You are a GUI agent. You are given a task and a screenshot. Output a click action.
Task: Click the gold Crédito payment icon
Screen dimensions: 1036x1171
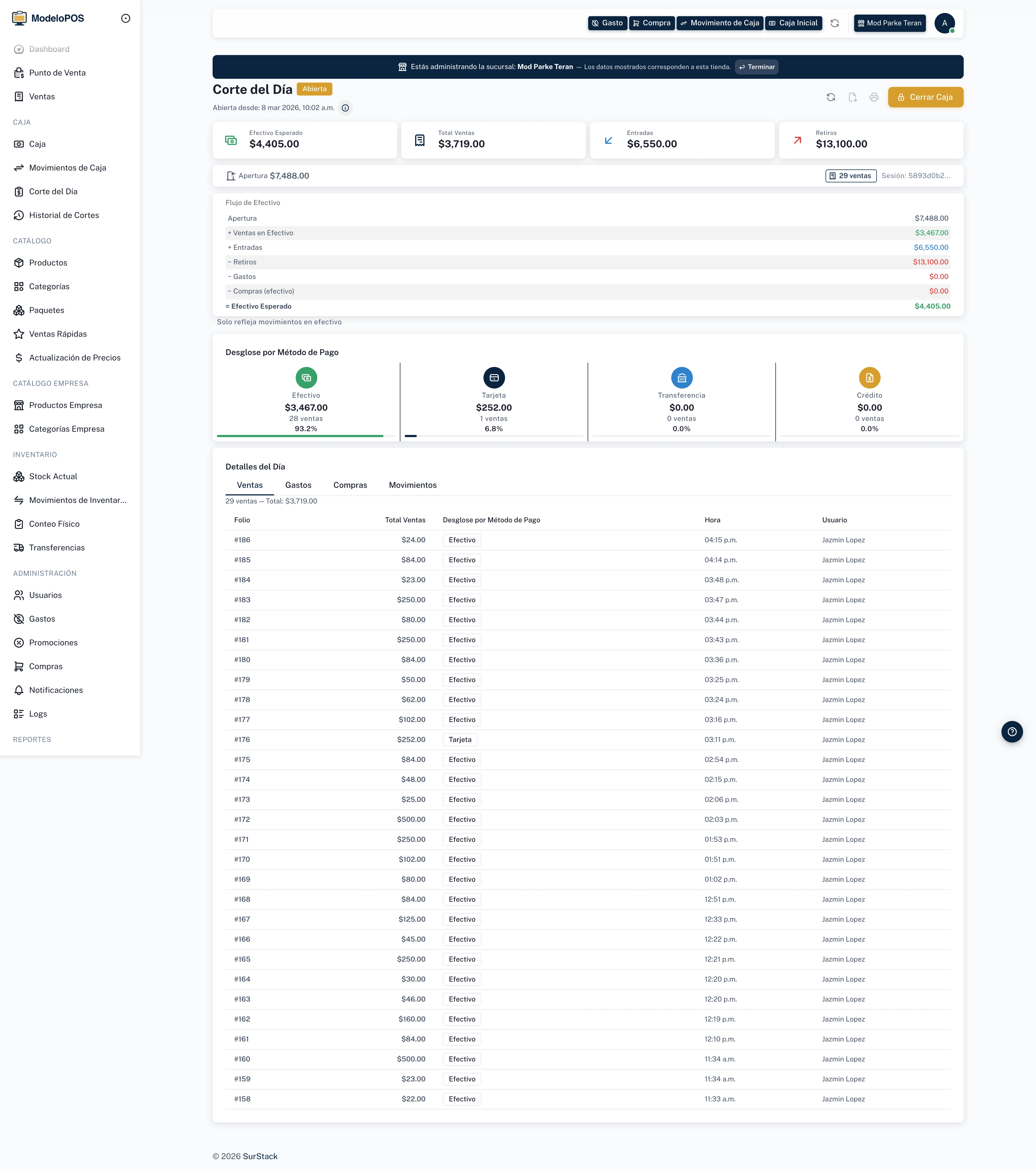tap(869, 377)
